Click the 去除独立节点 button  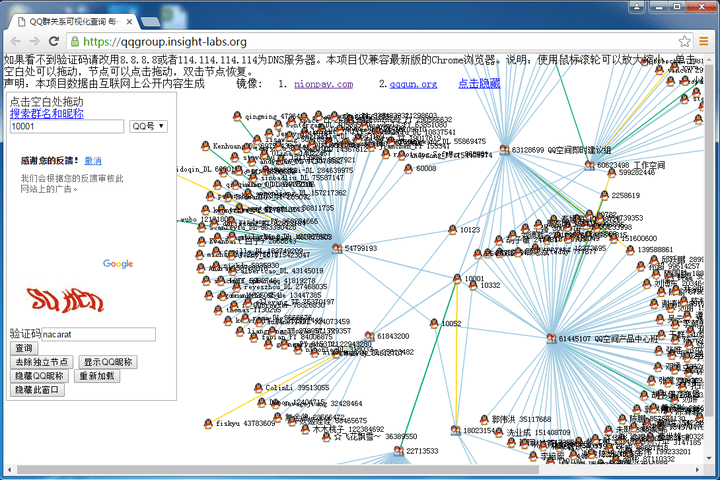42,362
